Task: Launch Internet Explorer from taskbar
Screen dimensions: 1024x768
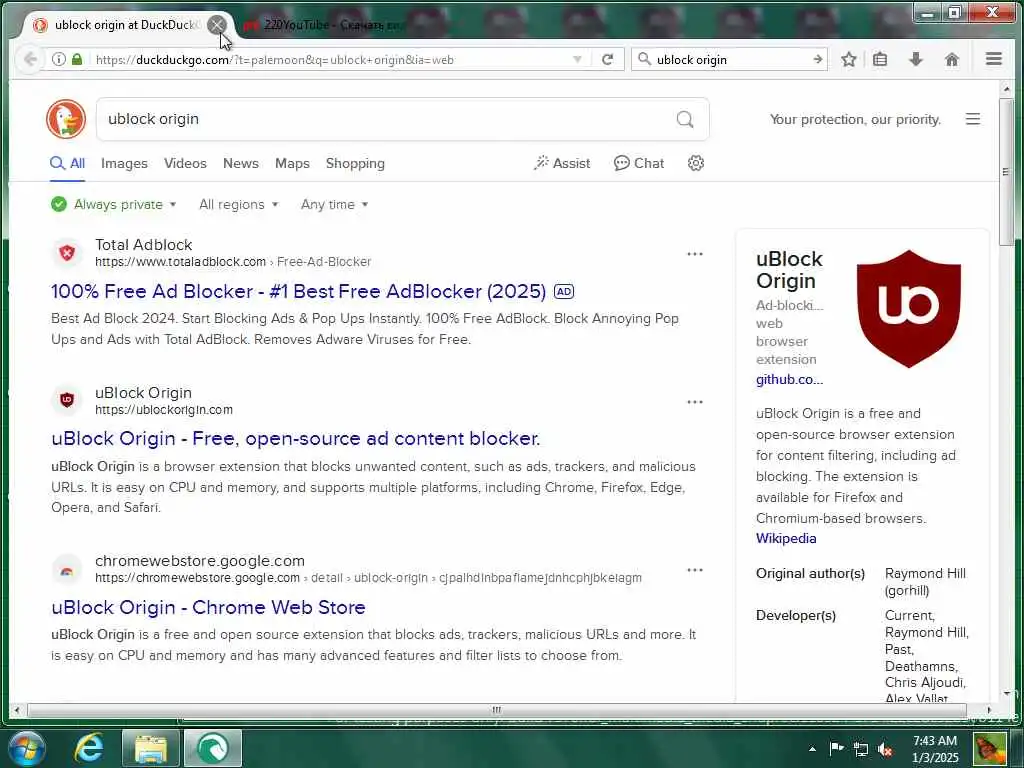Action: pos(88,748)
